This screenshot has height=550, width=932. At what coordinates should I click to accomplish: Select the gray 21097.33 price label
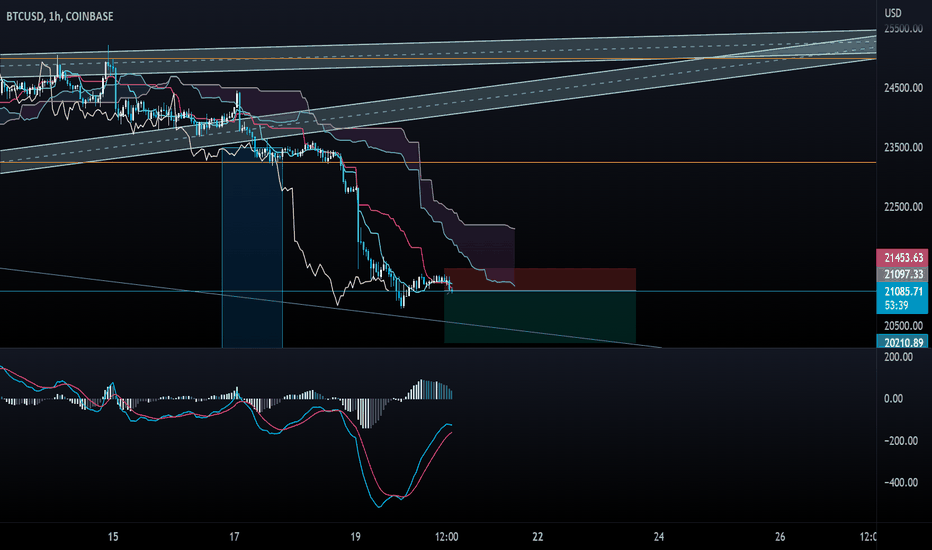click(x=902, y=274)
